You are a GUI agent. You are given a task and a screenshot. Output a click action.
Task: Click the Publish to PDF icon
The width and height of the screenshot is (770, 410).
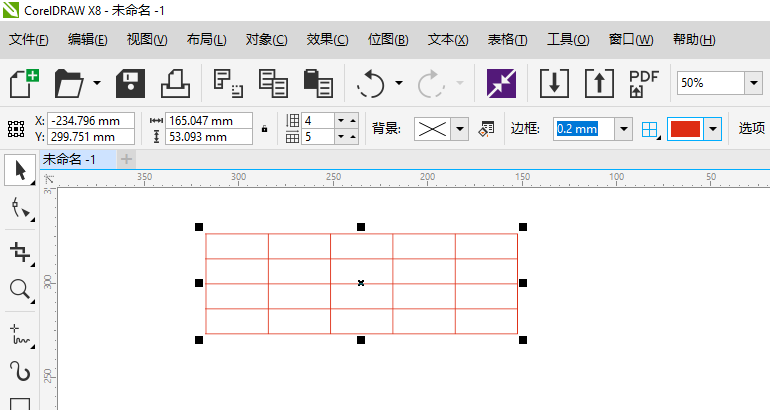coord(643,83)
